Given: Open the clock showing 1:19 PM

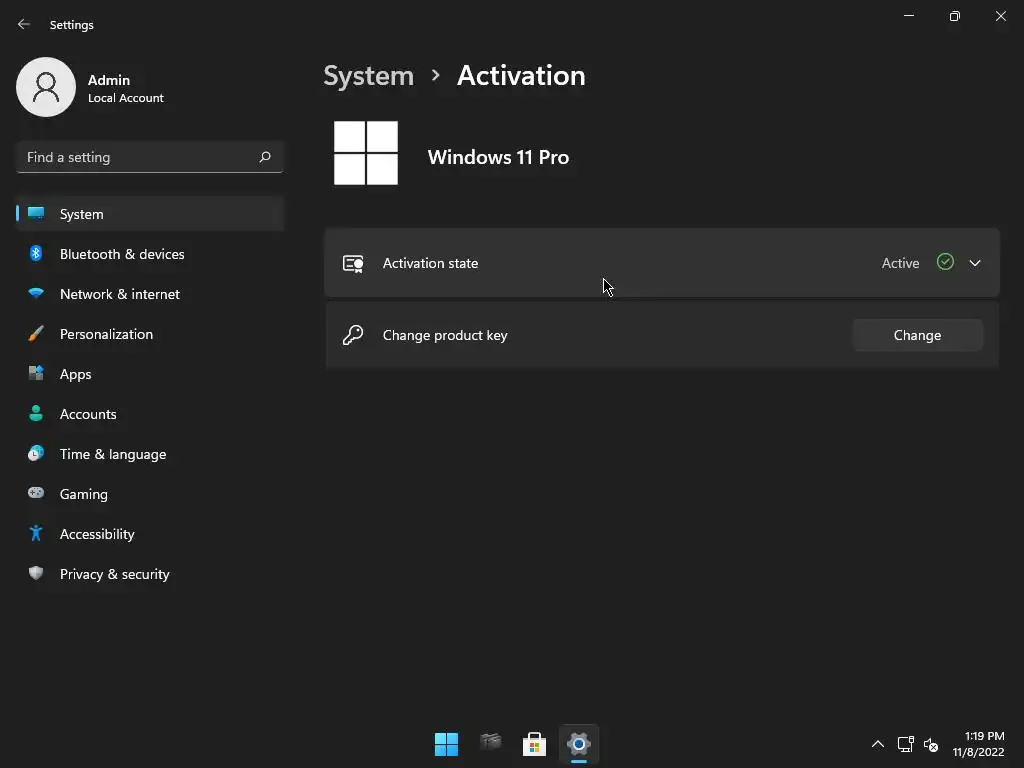Looking at the screenshot, I should pyautogui.click(x=978, y=744).
